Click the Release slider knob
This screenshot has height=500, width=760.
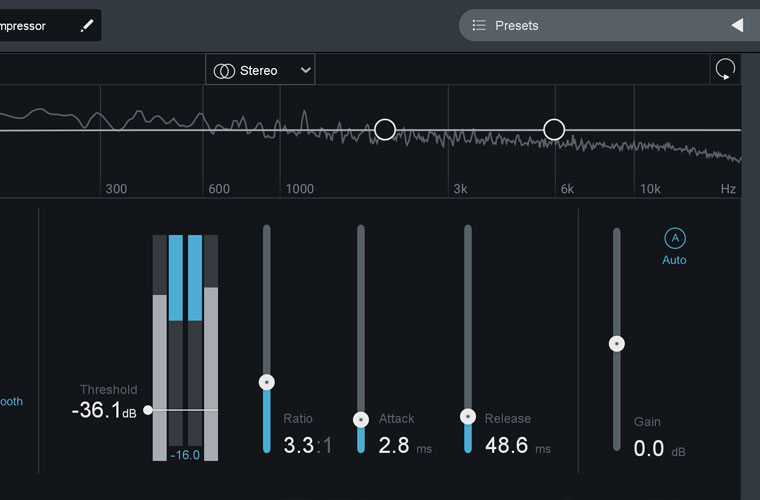click(x=467, y=416)
